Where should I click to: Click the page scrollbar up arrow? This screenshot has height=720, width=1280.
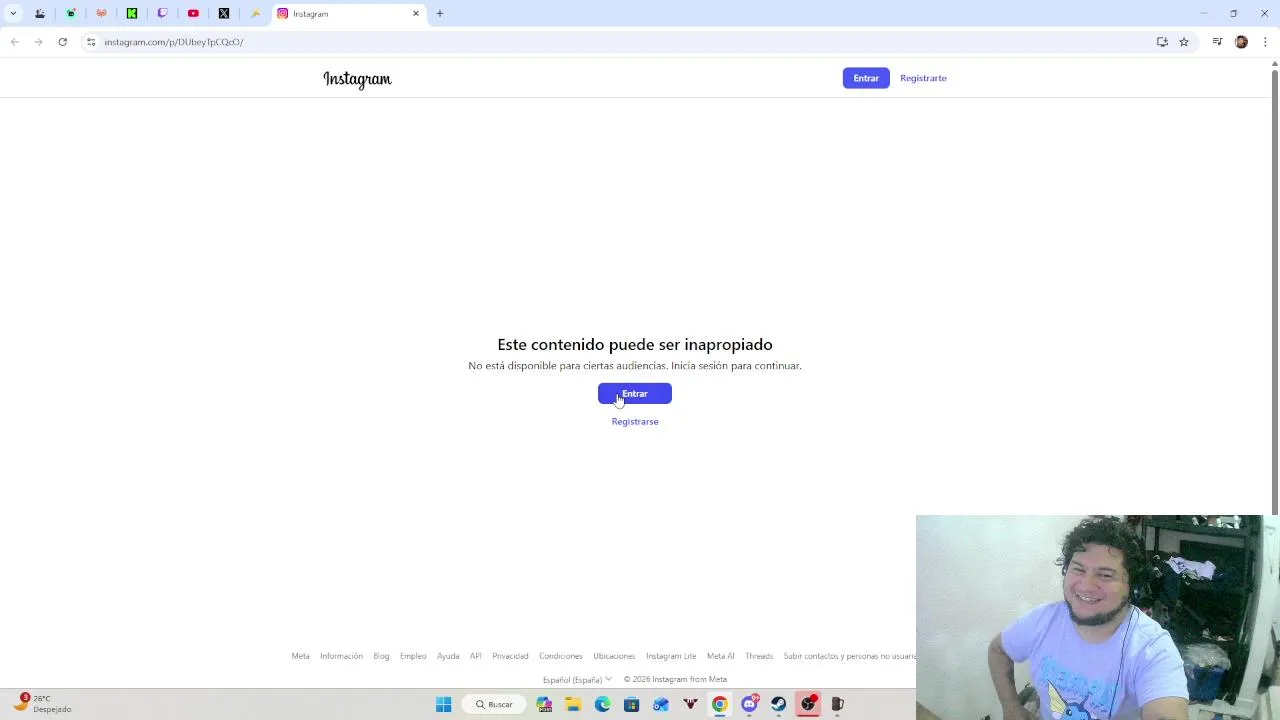click(1274, 64)
